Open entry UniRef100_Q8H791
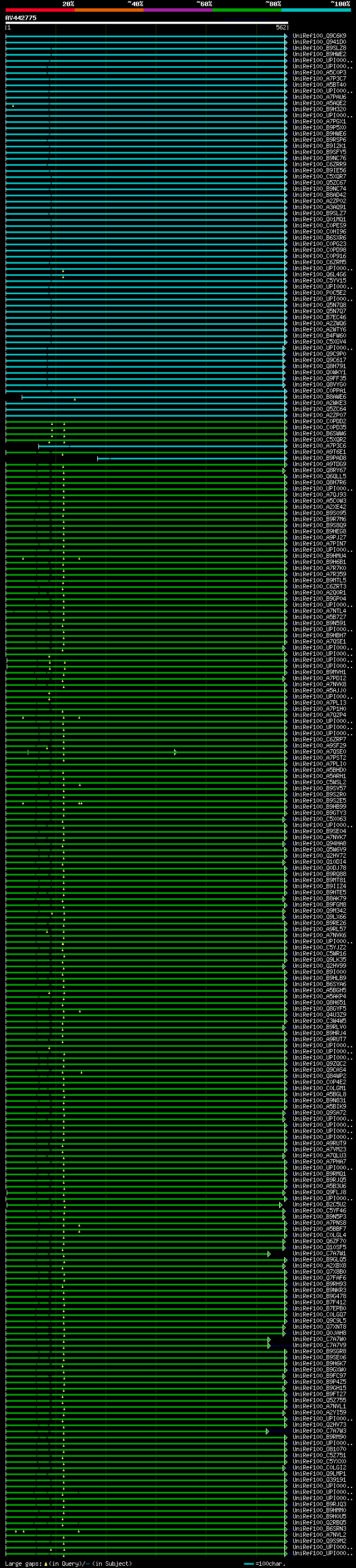 pos(319,366)
